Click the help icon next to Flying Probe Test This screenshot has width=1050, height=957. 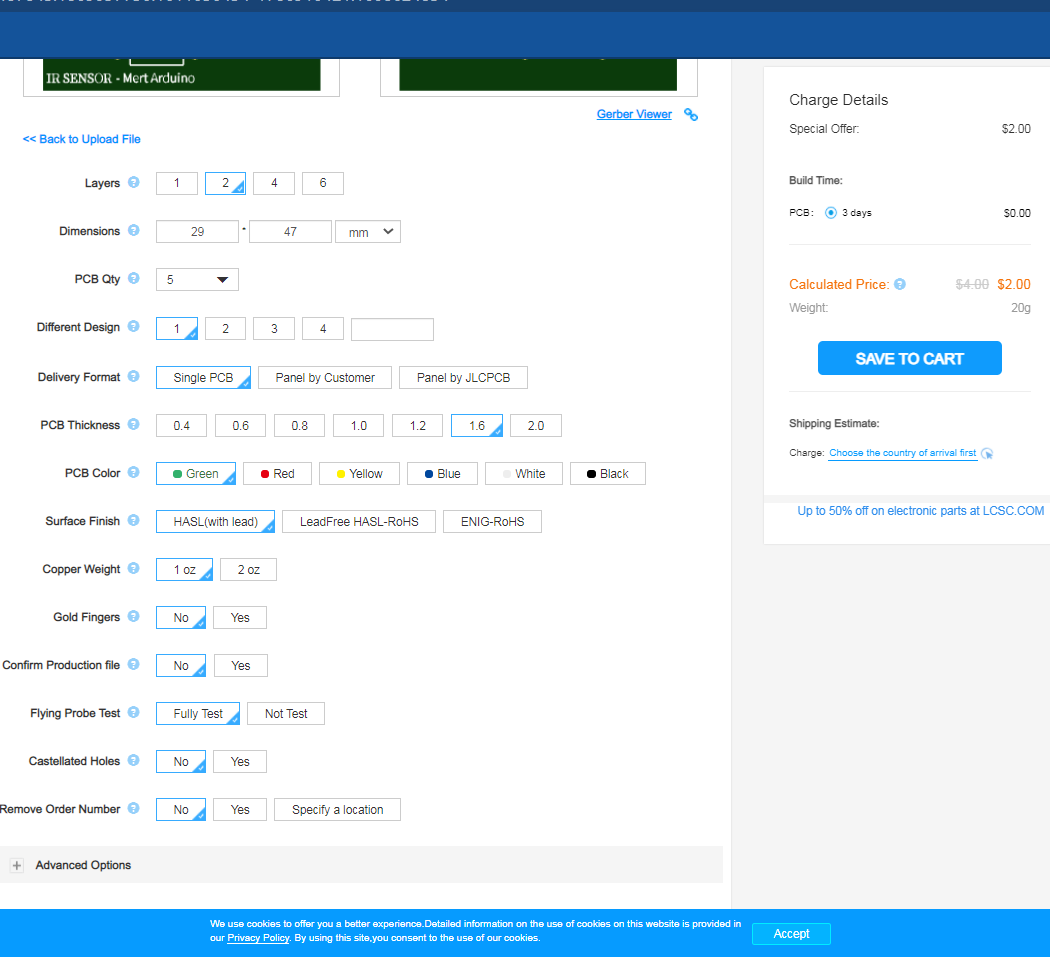(134, 713)
